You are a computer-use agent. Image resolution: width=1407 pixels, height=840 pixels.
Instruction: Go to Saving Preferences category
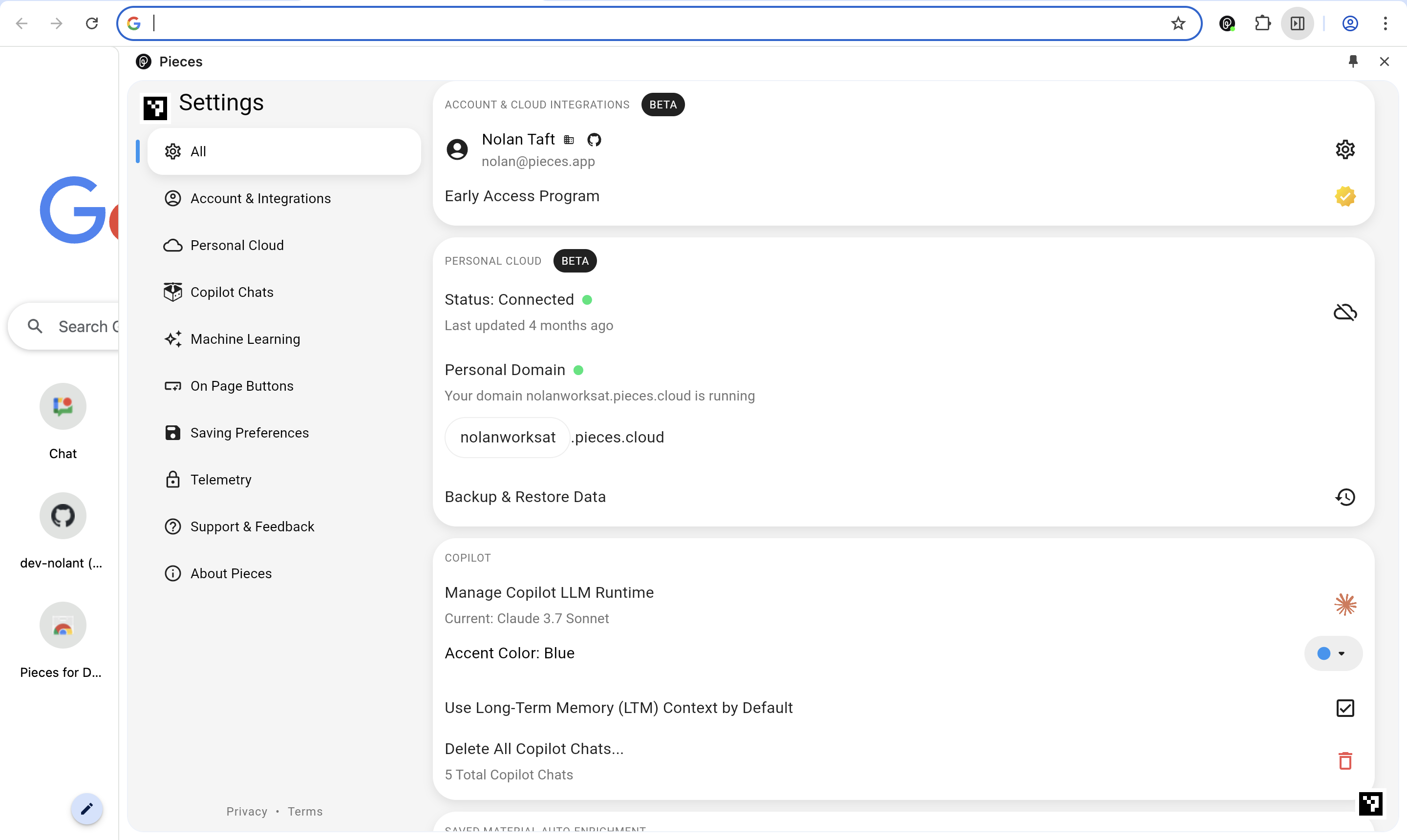click(284, 433)
